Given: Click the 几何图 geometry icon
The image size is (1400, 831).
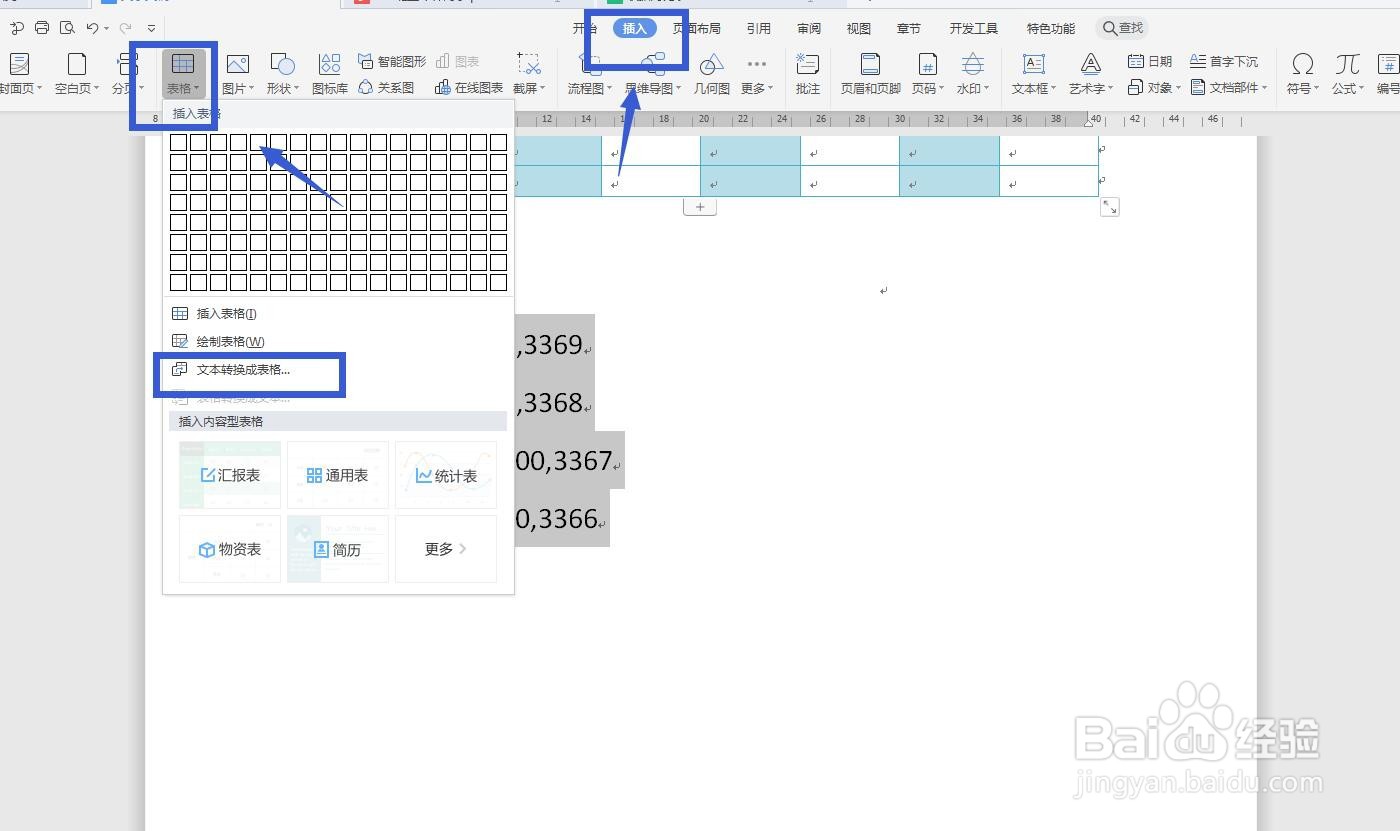Looking at the screenshot, I should [711, 73].
